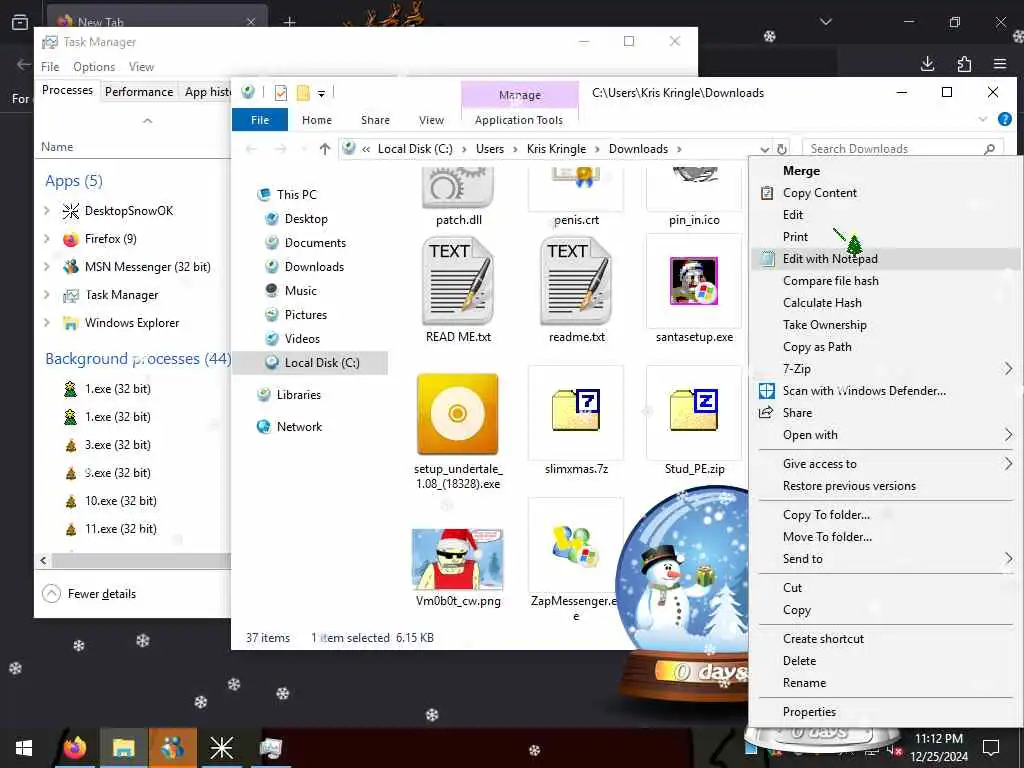Select slimxmas.7z archive icon
Image resolution: width=1024 pixels, height=768 pixels.
pos(576,410)
